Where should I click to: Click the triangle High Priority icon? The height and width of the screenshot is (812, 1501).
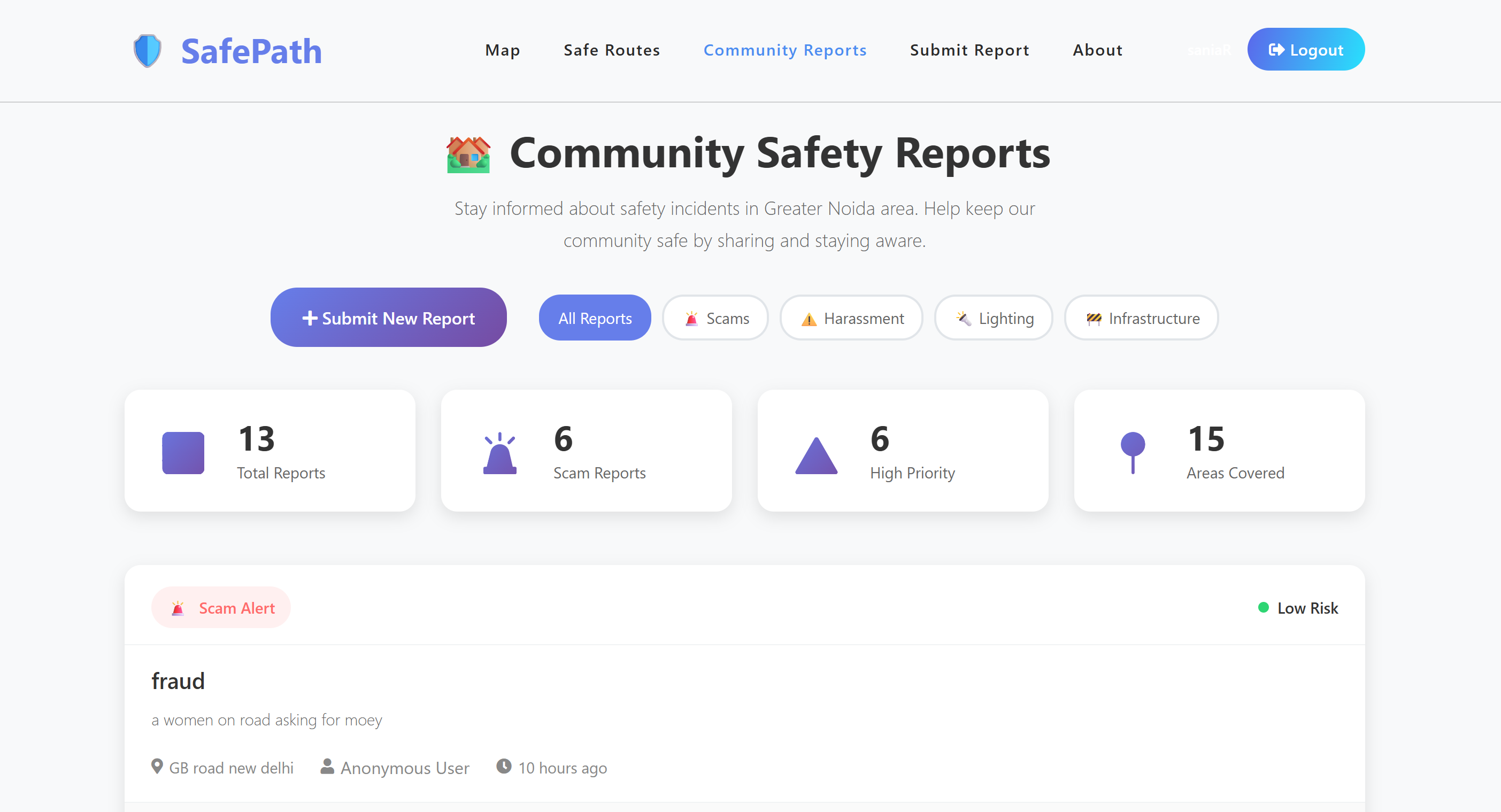[x=816, y=455]
